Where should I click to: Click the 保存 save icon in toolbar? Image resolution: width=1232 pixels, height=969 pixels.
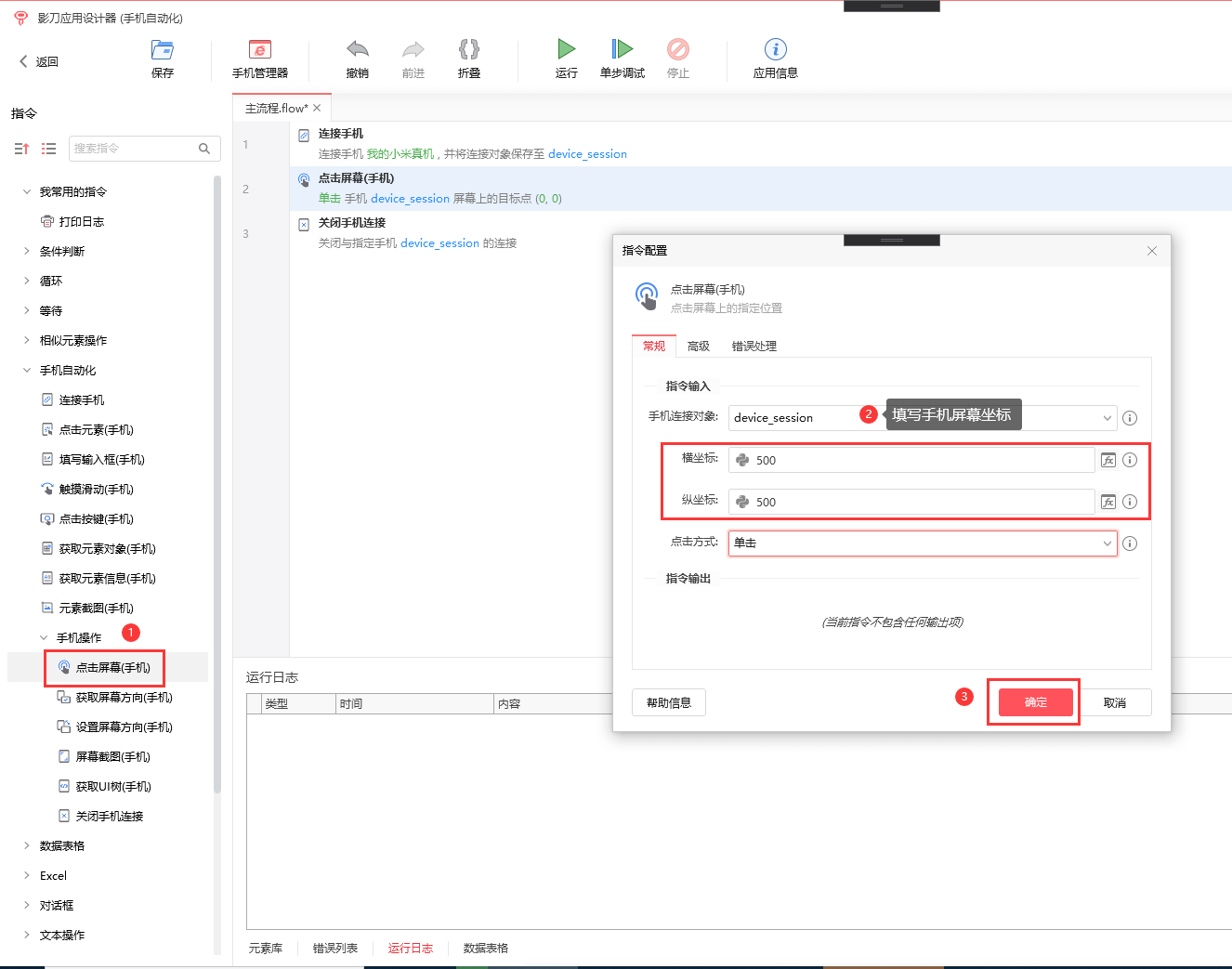pos(163,49)
